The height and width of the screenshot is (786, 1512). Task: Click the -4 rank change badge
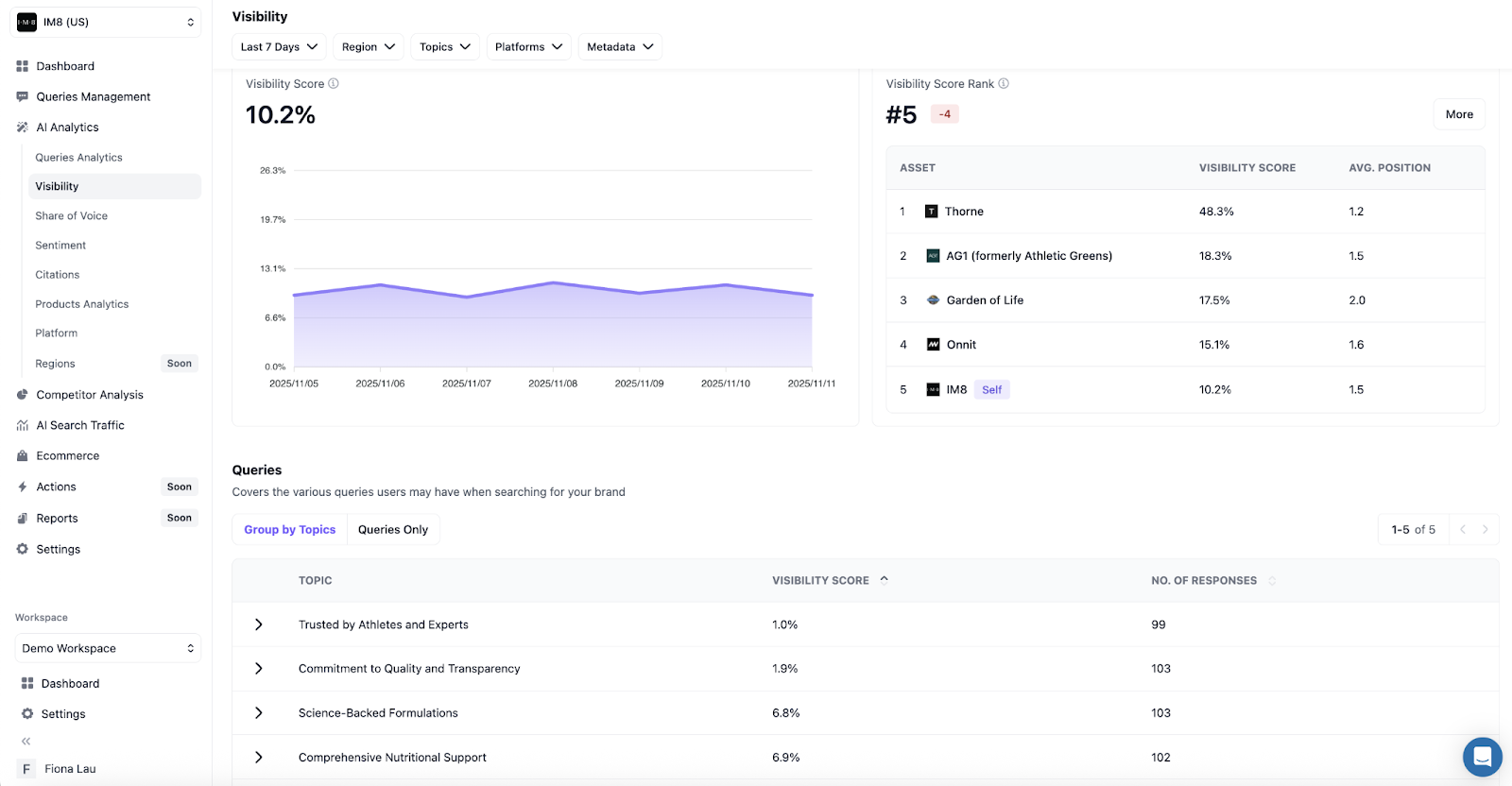tap(945, 114)
